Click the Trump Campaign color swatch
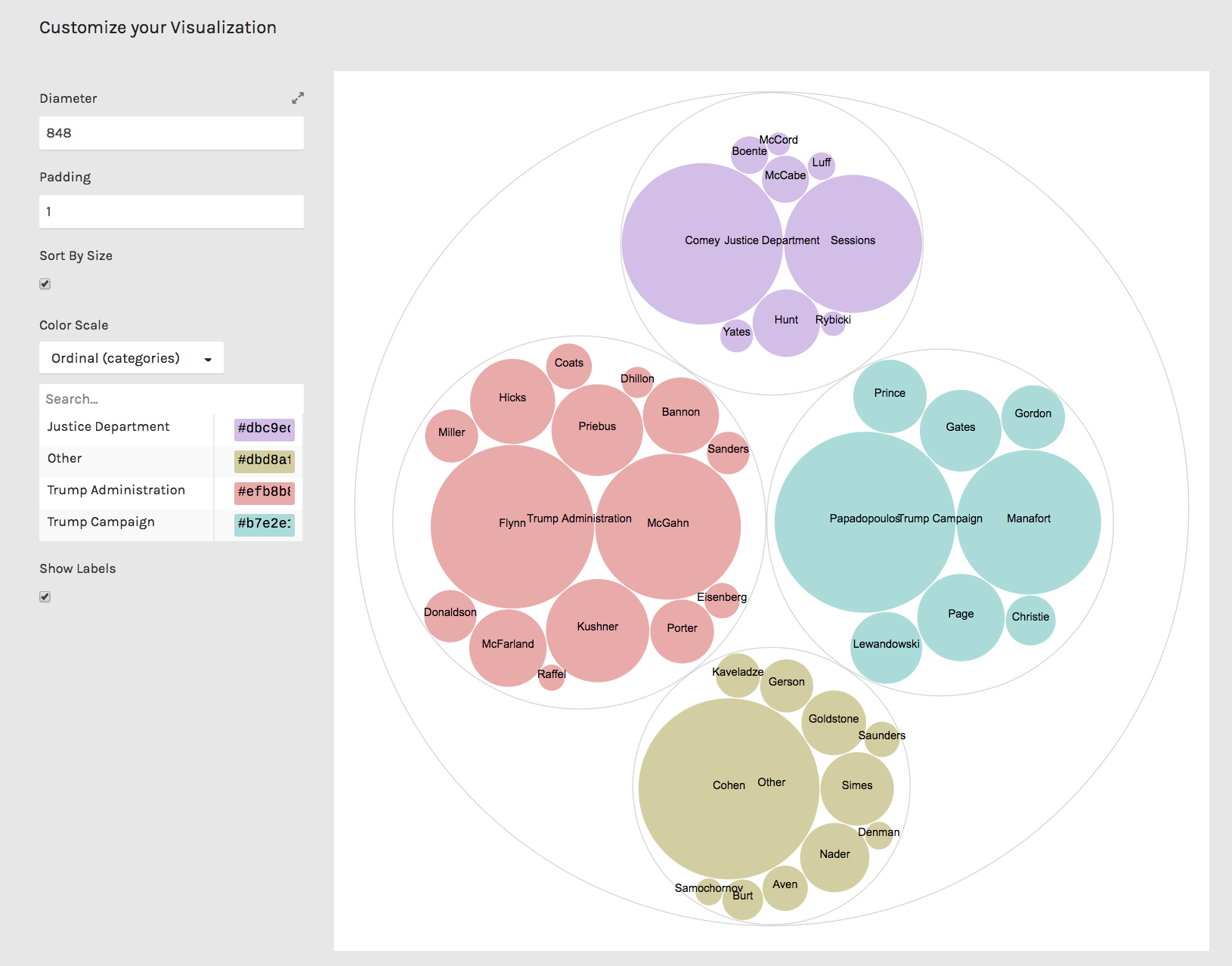The width and height of the screenshot is (1232, 966). (x=264, y=525)
